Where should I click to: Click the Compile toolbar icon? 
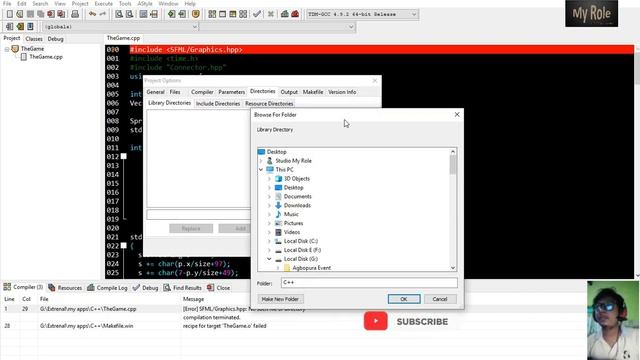coord(212,14)
